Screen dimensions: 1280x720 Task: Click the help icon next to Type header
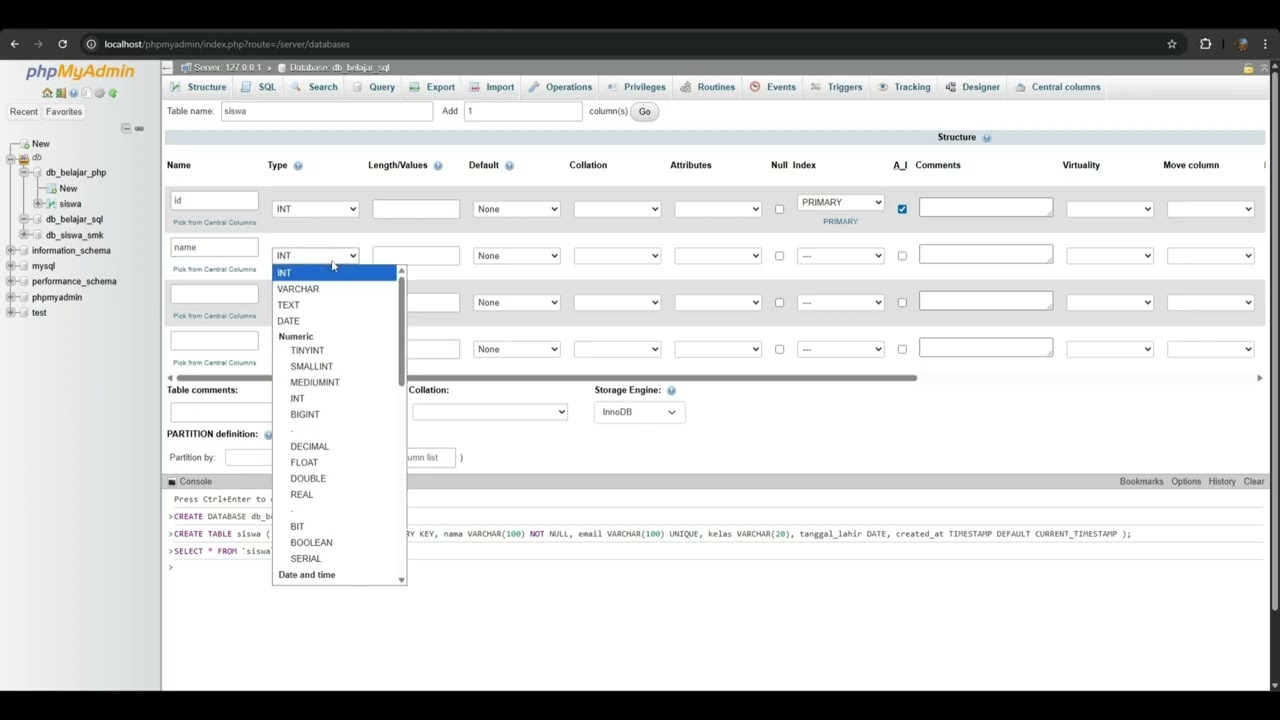click(x=298, y=166)
